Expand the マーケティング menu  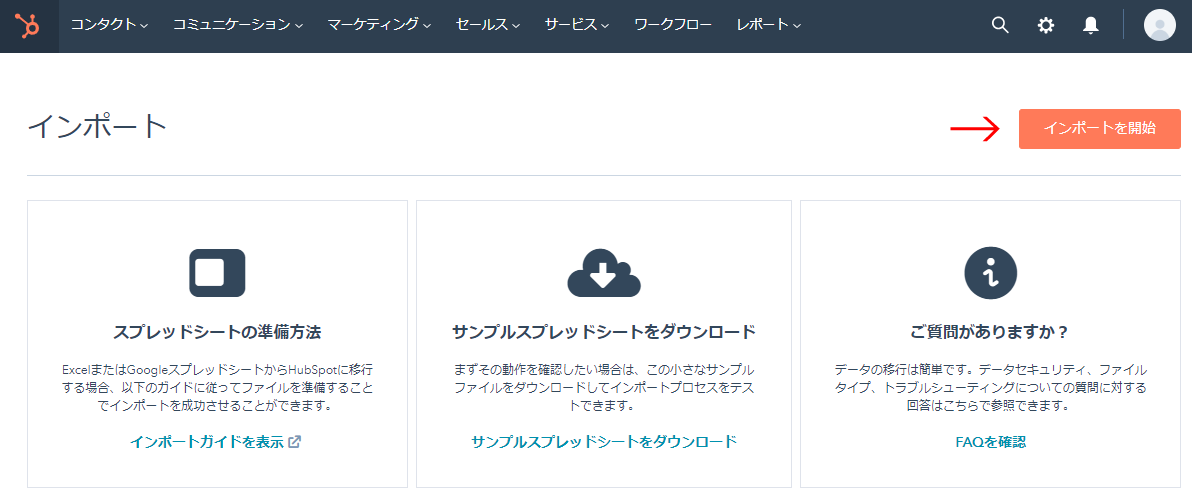click(x=379, y=25)
